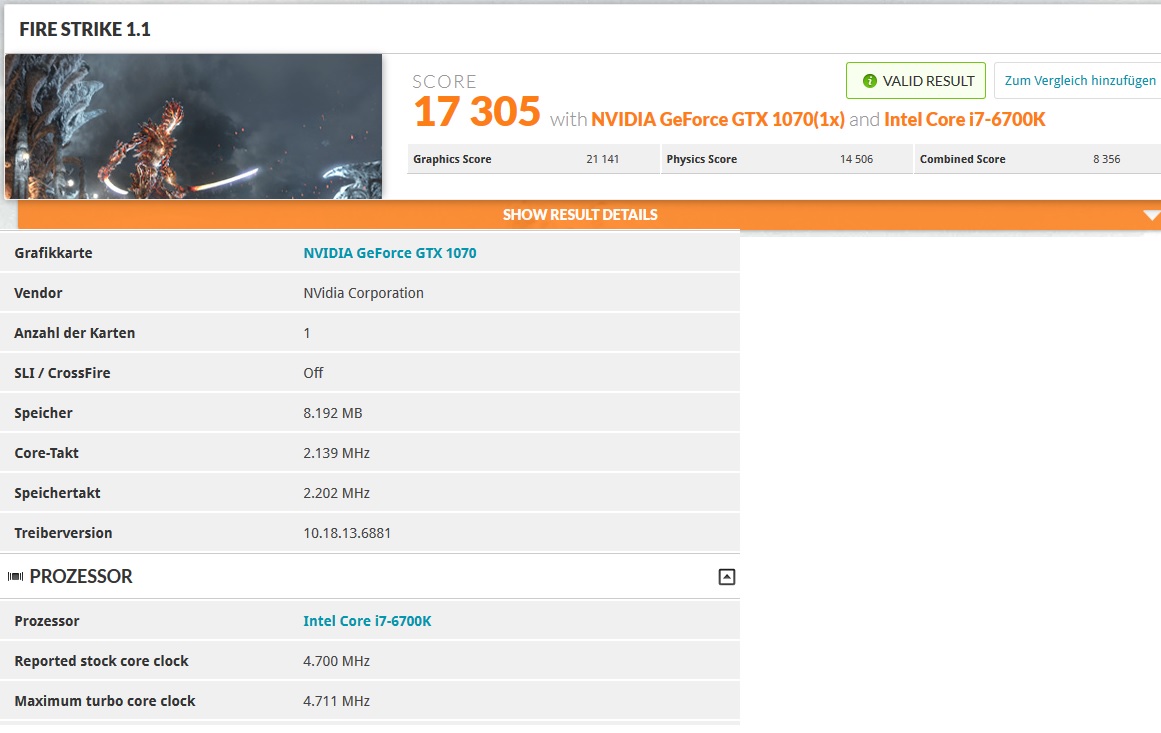Image resolution: width=1161 pixels, height=733 pixels.
Task: Expand Show Result Details arrow
Action: click(x=1151, y=215)
